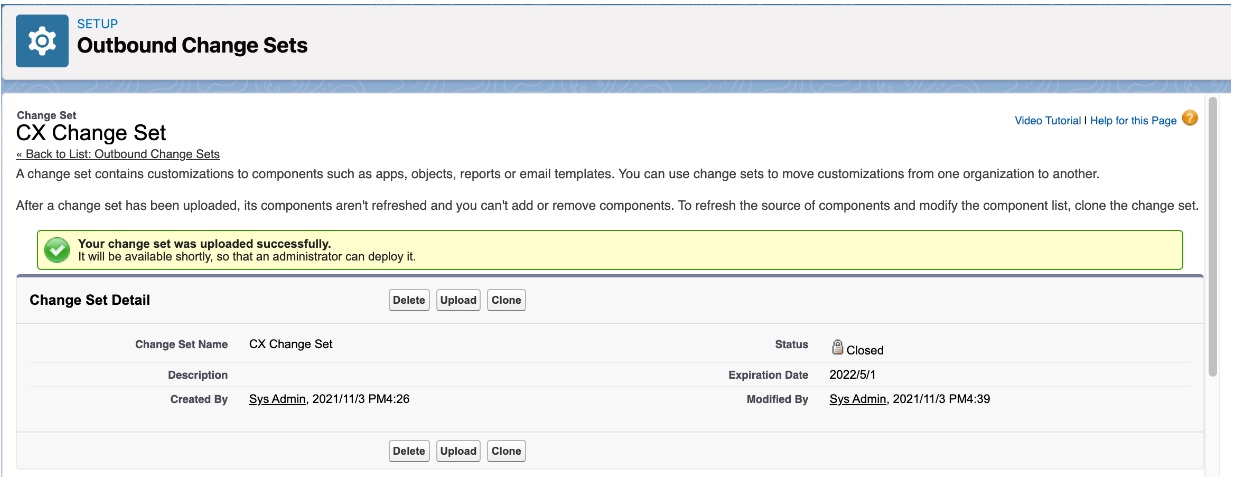Click the bottom Upload button
The height and width of the screenshot is (477, 1237).
458,451
